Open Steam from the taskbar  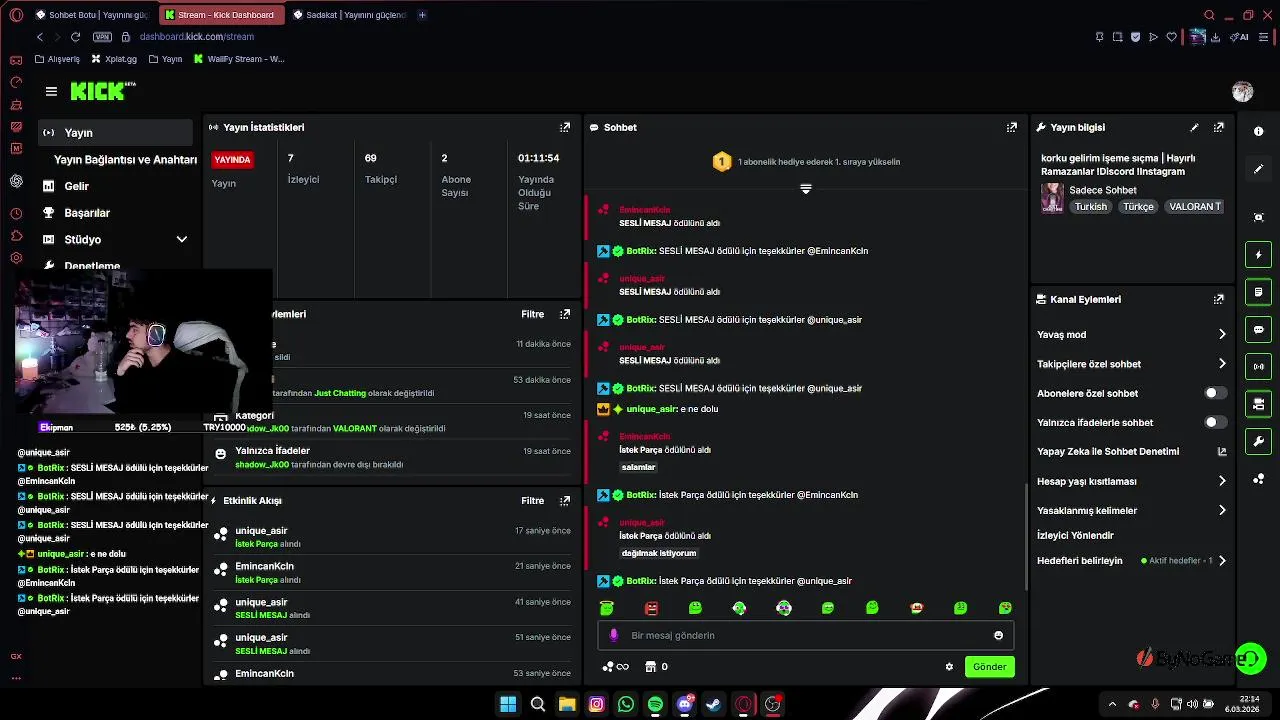coord(713,704)
